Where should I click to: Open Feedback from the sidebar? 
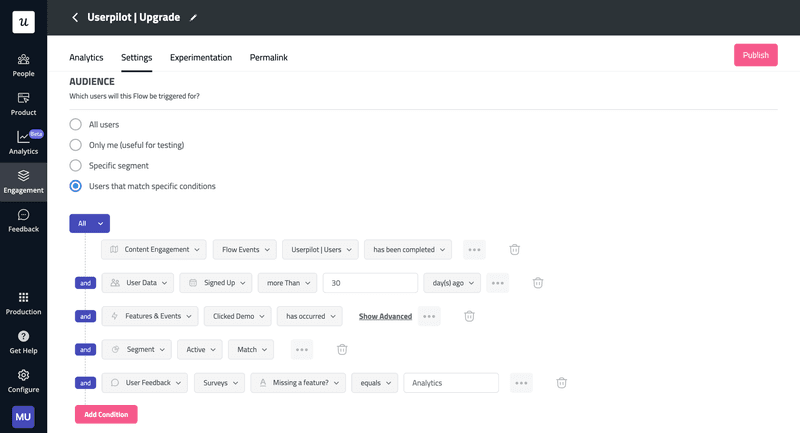(x=23, y=220)
